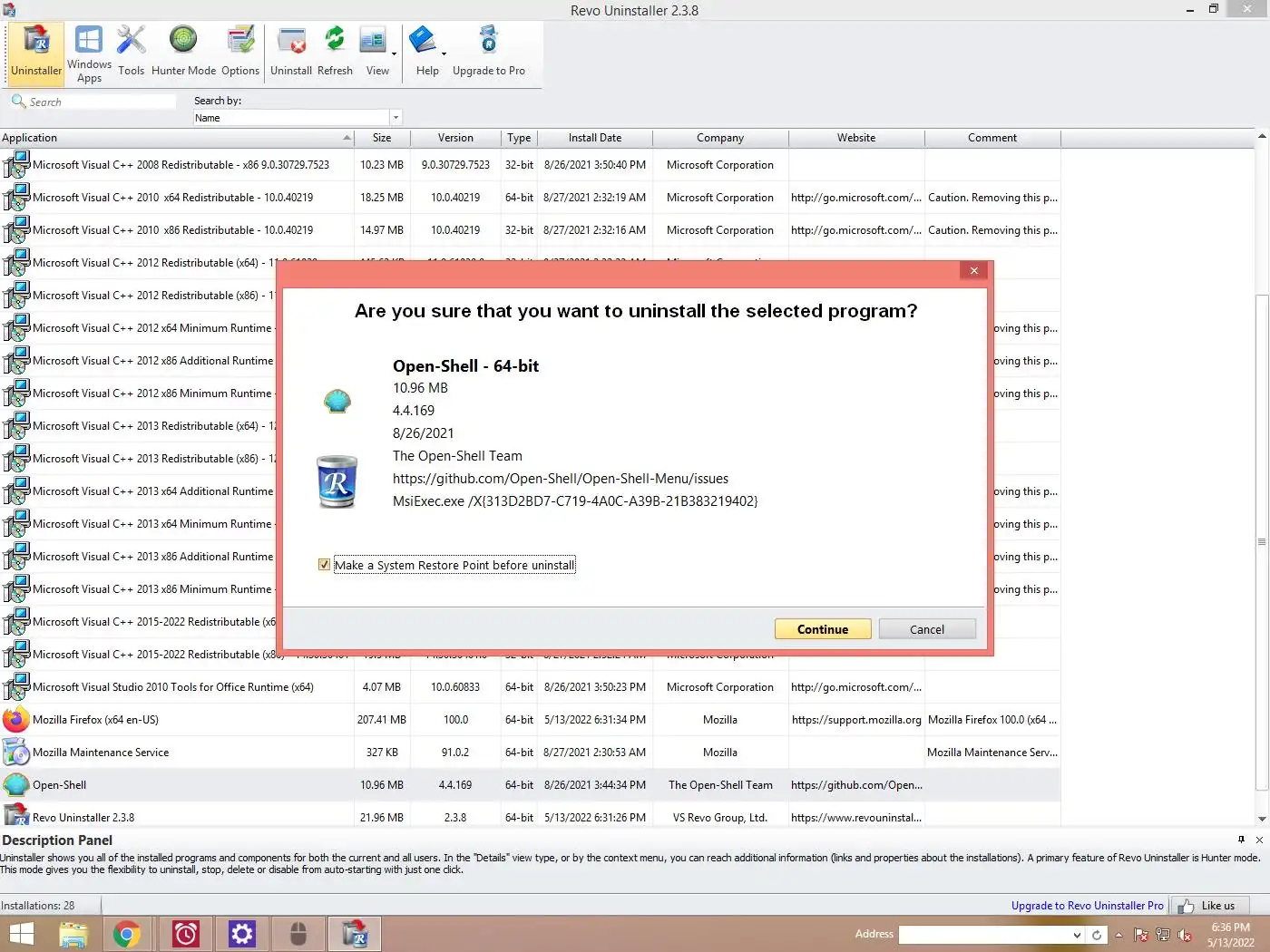Screen dimensions: 1270x952
Task: Toggle Make a System Restore Point checkbox
Action: [x=324, y=565]
